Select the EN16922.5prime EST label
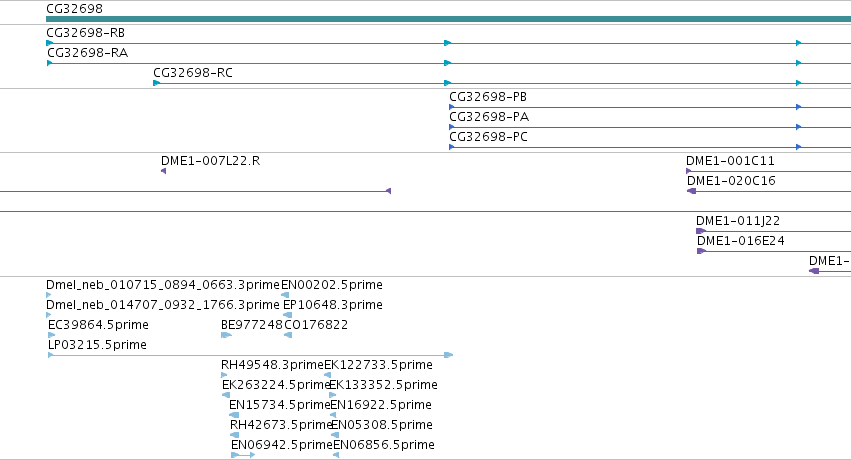This screenshot has width=851, height=460. click(381, 405)
